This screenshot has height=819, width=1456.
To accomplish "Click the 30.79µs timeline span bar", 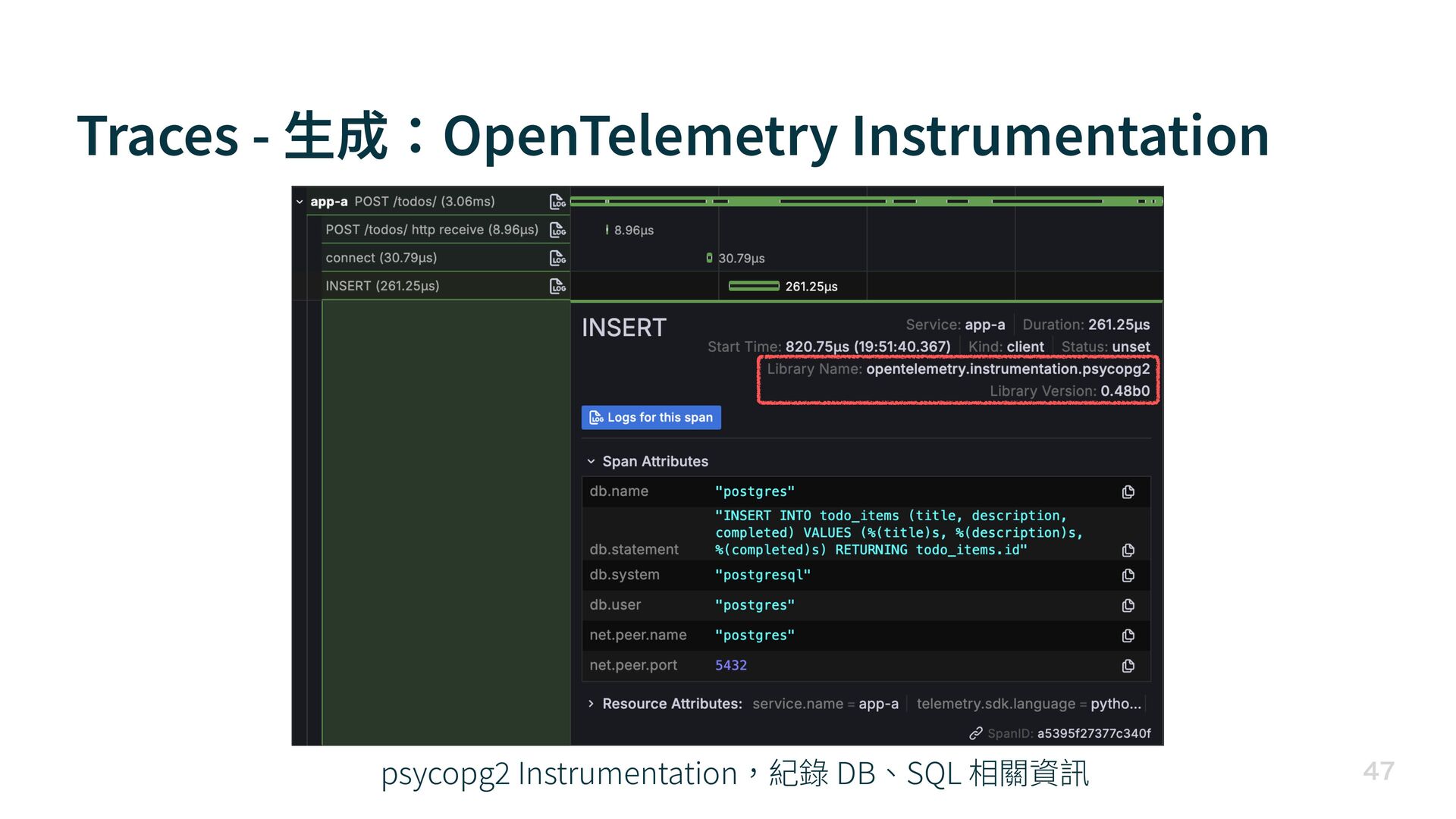I will coord(709,258).
